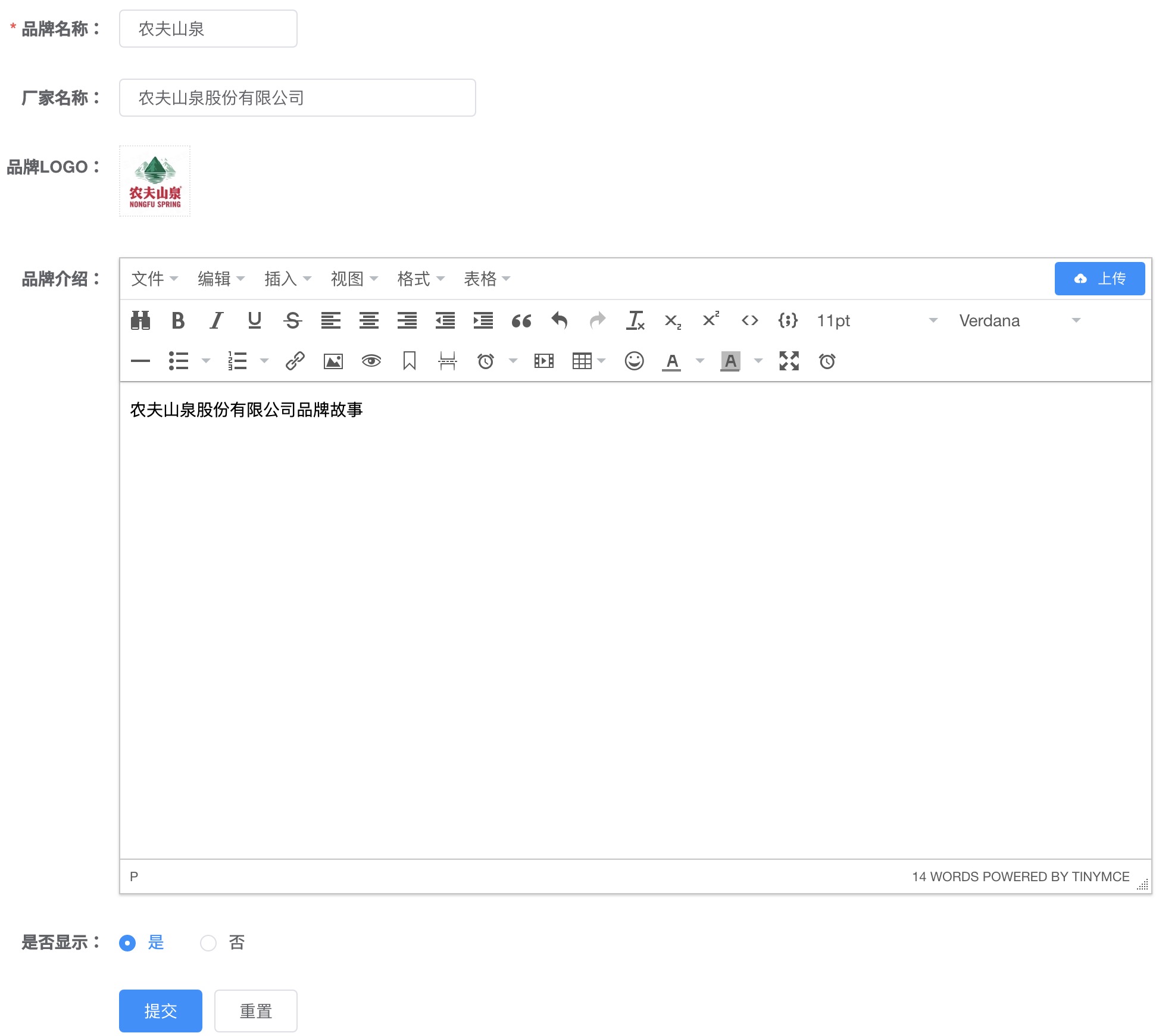Insert a horizontal line
The height and width of the screenshot is (1036, 1156).
140,361
